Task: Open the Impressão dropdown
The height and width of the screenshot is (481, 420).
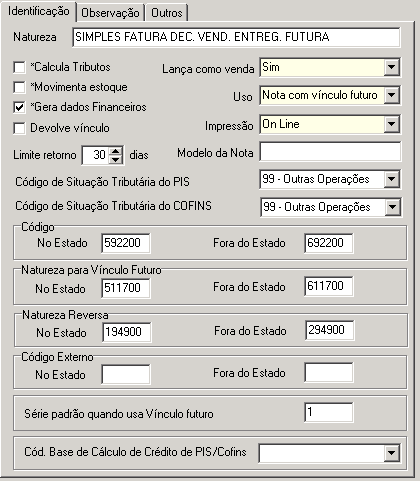Action: click(391, 124)
